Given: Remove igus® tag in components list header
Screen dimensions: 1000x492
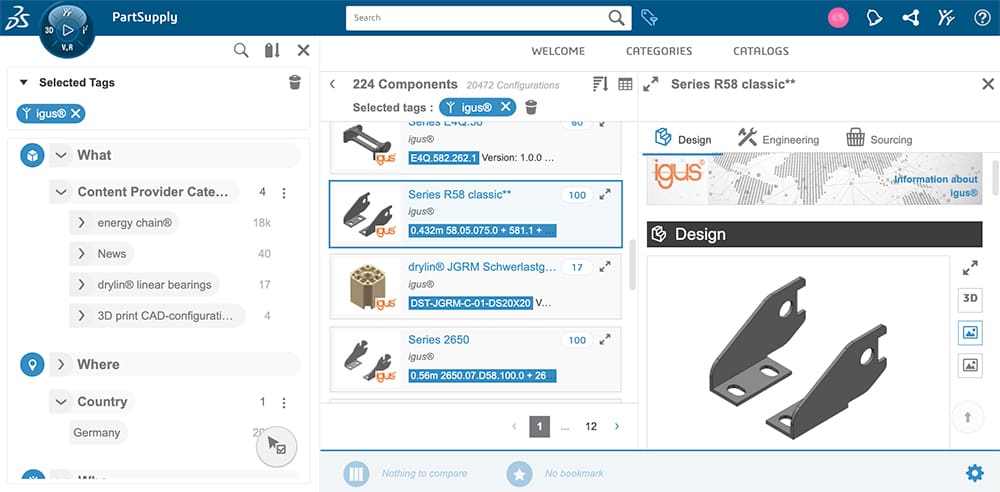Looking at the screenshot, I should coord(505,107).
